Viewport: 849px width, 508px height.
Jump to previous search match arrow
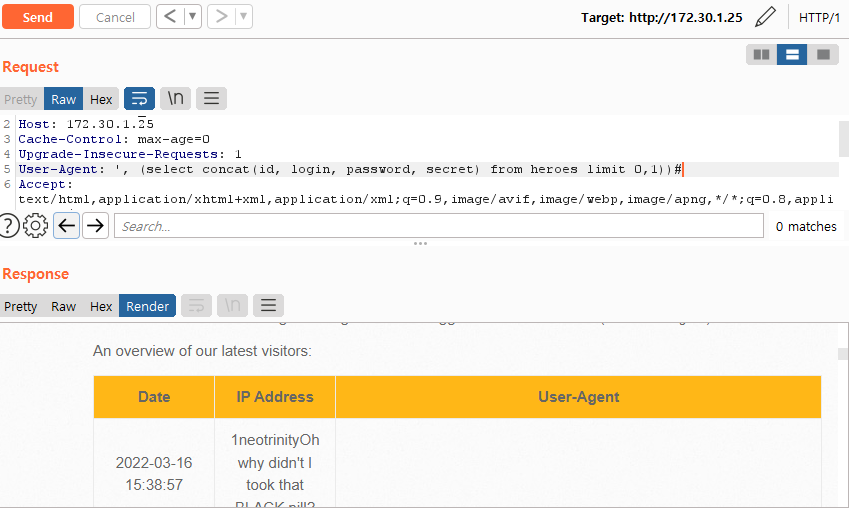pos(67,225)
